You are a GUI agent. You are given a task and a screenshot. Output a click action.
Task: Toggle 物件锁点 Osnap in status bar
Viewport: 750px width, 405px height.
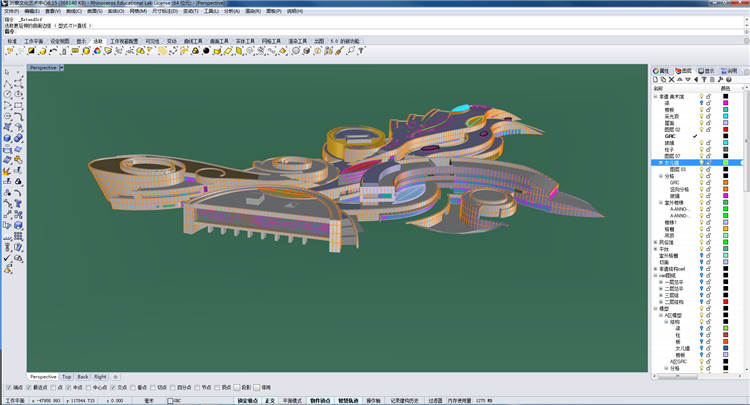pos(320,401)
